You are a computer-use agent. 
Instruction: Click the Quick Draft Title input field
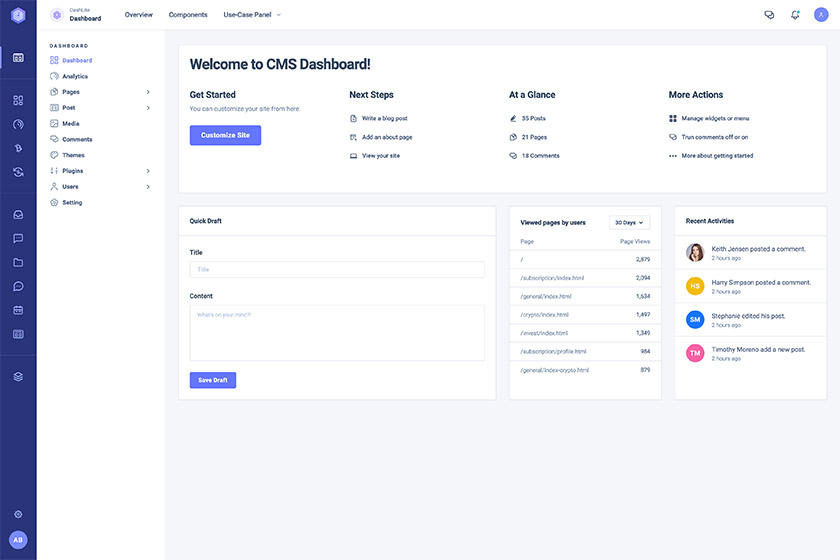pos(337,270)
